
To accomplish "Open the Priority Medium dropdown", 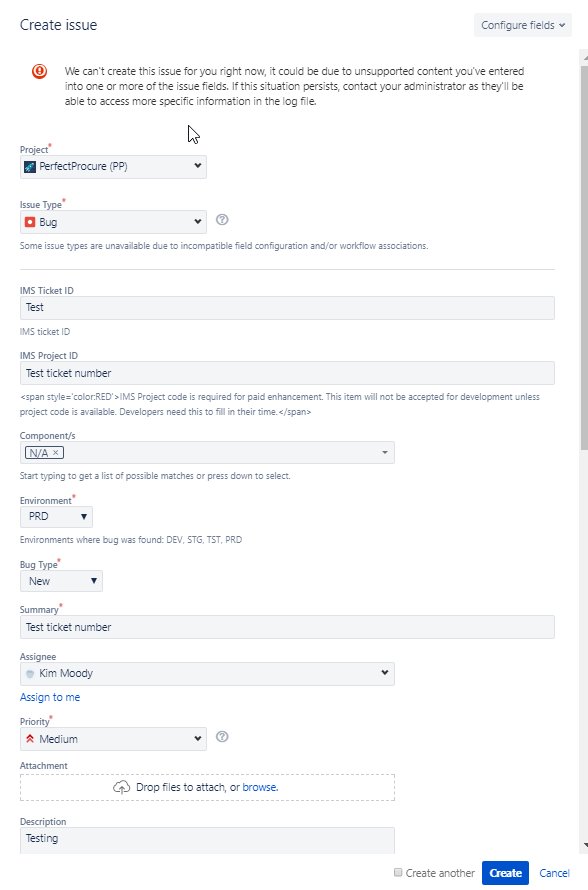I will pyautogui.click(x=114, y=739).
